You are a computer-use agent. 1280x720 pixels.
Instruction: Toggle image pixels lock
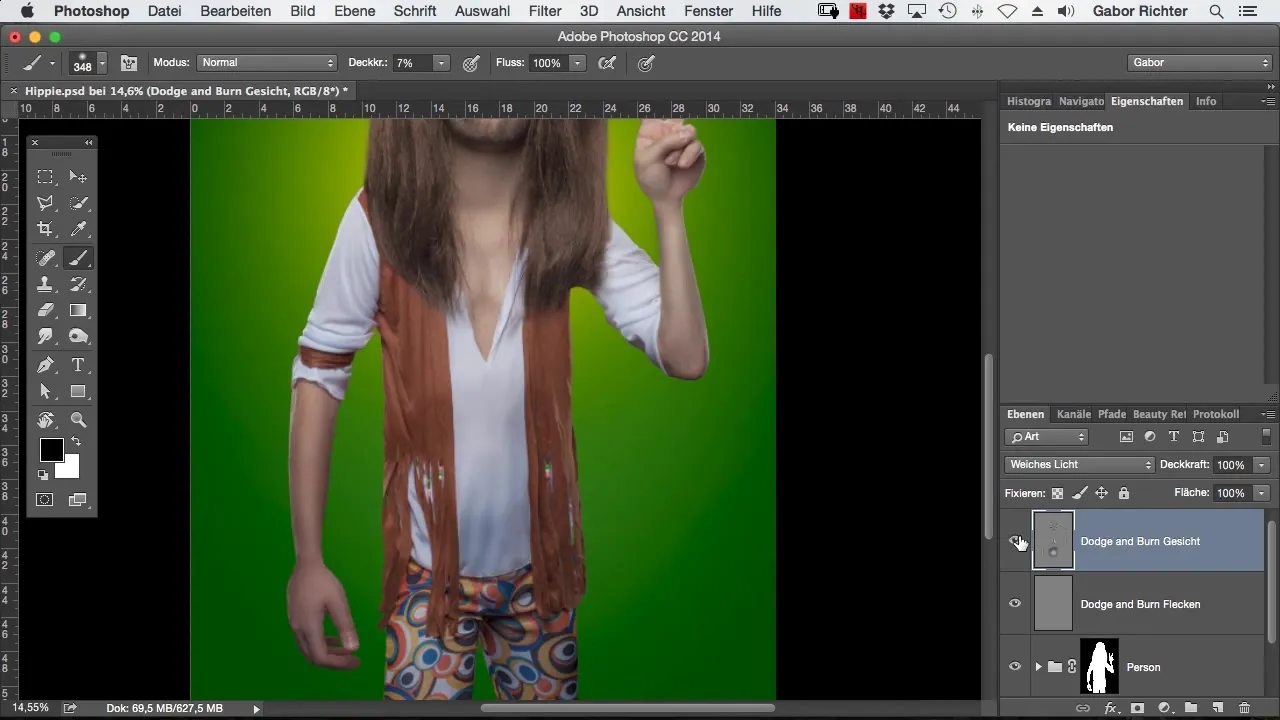(1080, 493)
